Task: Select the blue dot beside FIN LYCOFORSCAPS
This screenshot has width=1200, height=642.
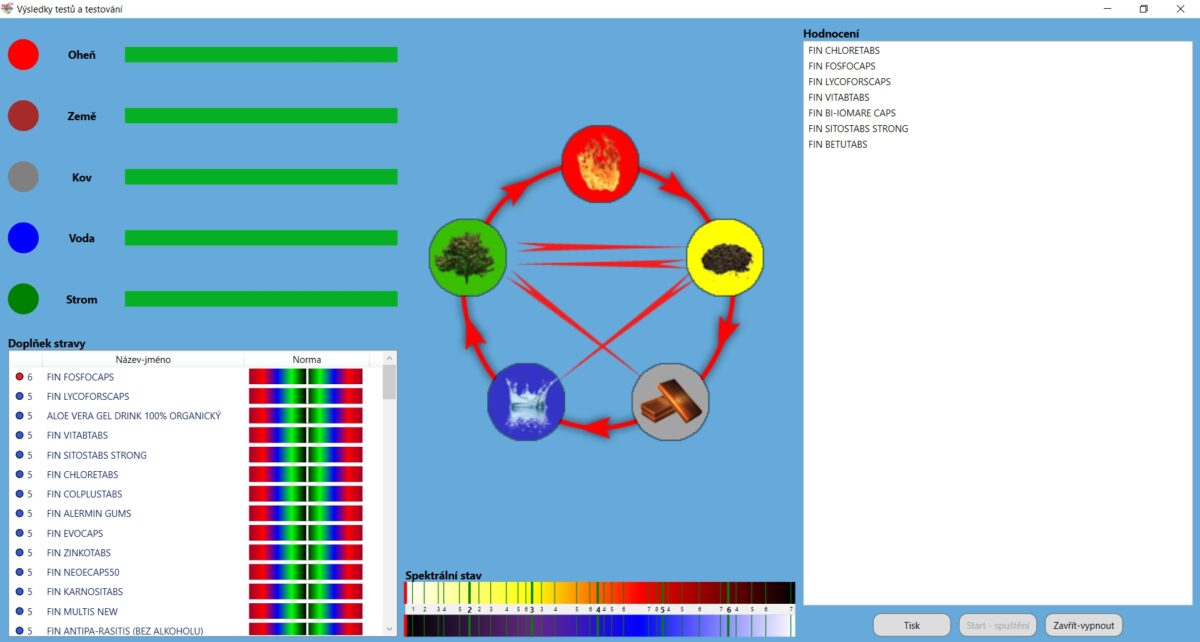Action: pyautogui.click(x=19, y=397)
